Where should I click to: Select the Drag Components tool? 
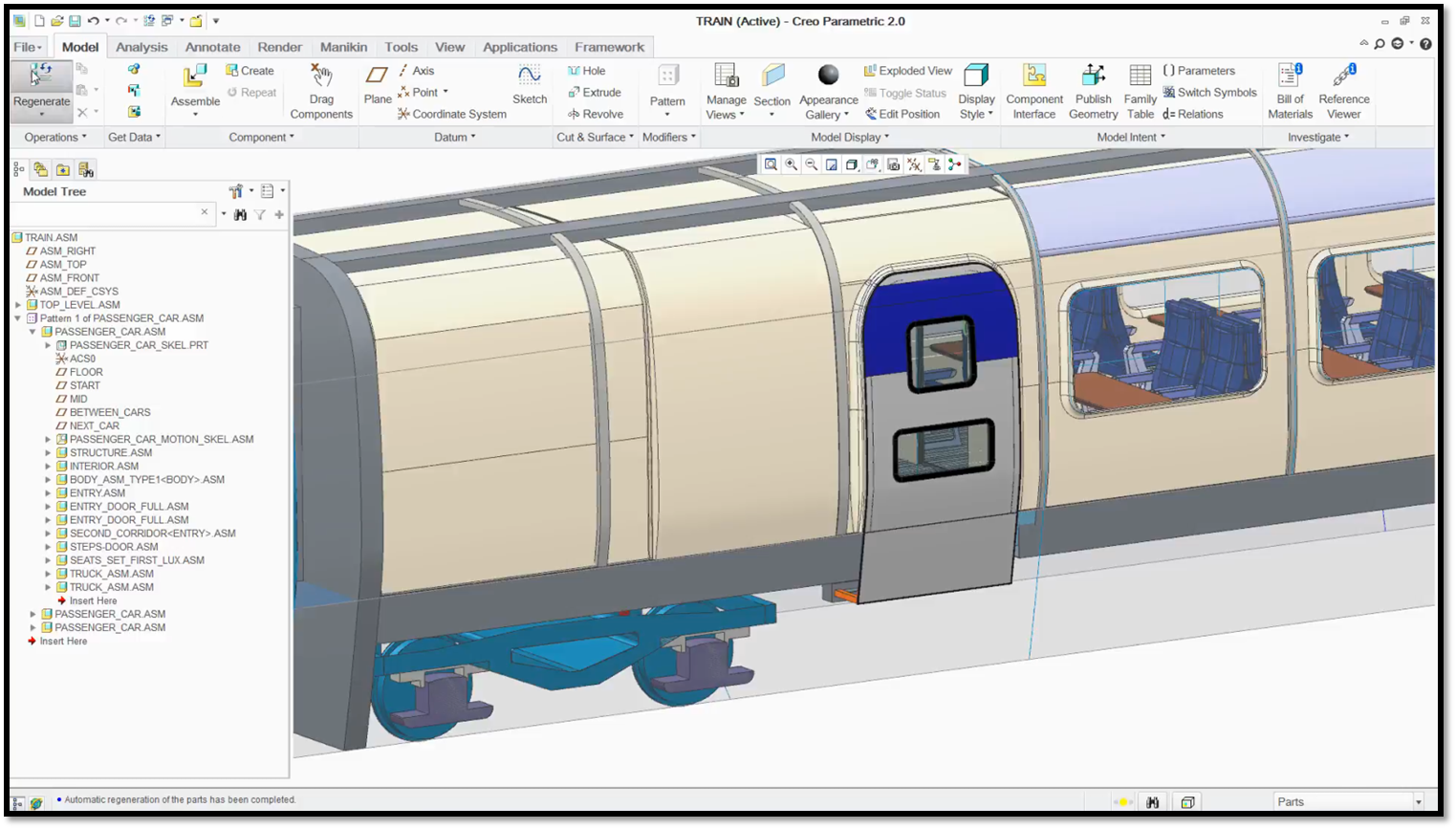click(320, 92)
